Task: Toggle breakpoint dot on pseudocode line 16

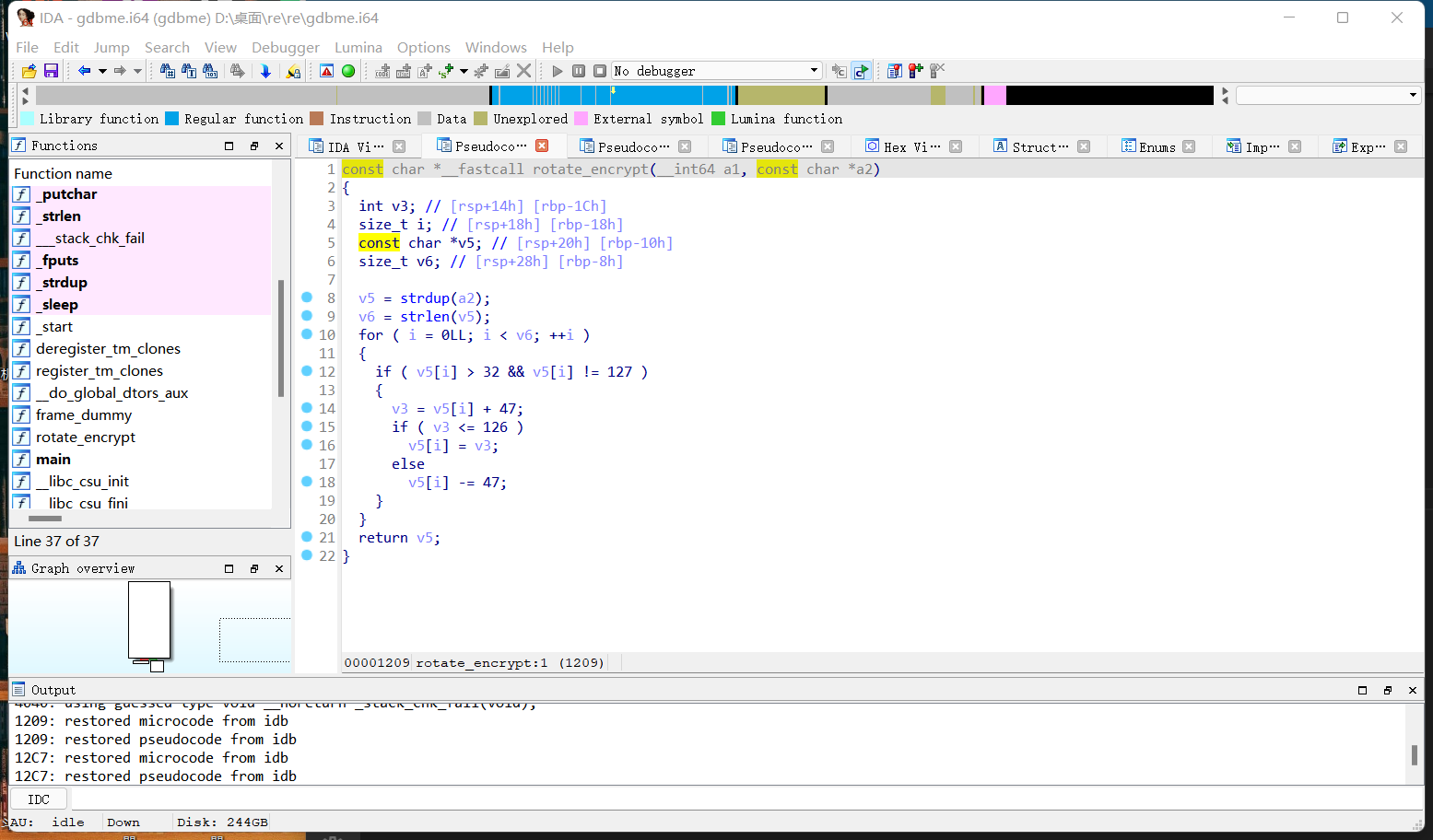Action: click(x=307, y=445)
